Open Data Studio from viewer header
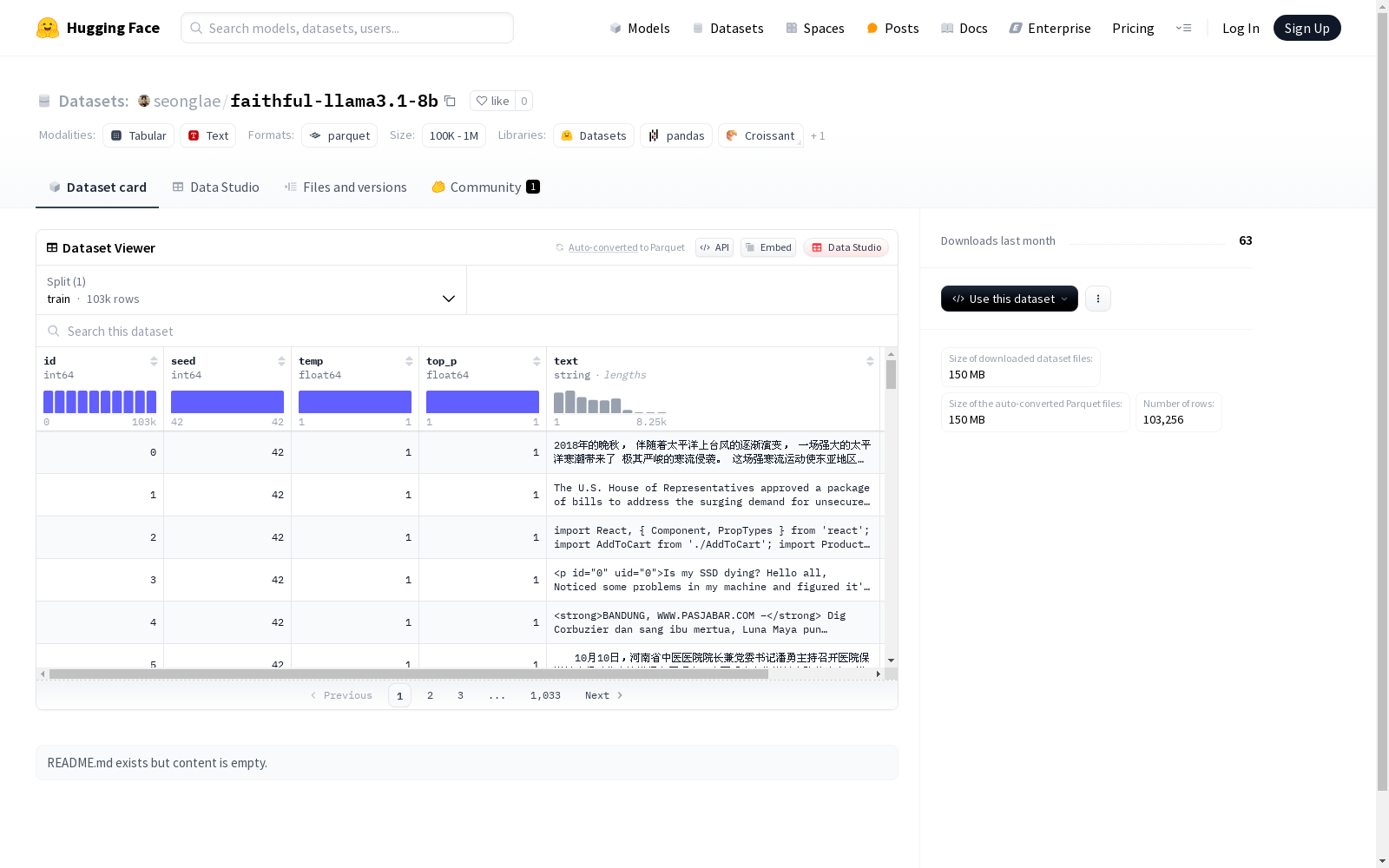The width and height of the screenshot is (1389, 868). (x=846, y=247)
